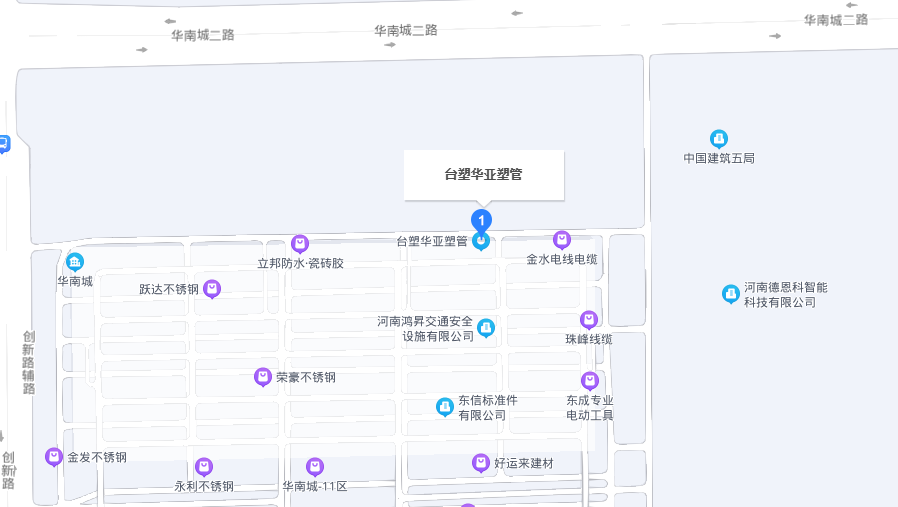Click the 创新路 road label at bottom-left

9,470
